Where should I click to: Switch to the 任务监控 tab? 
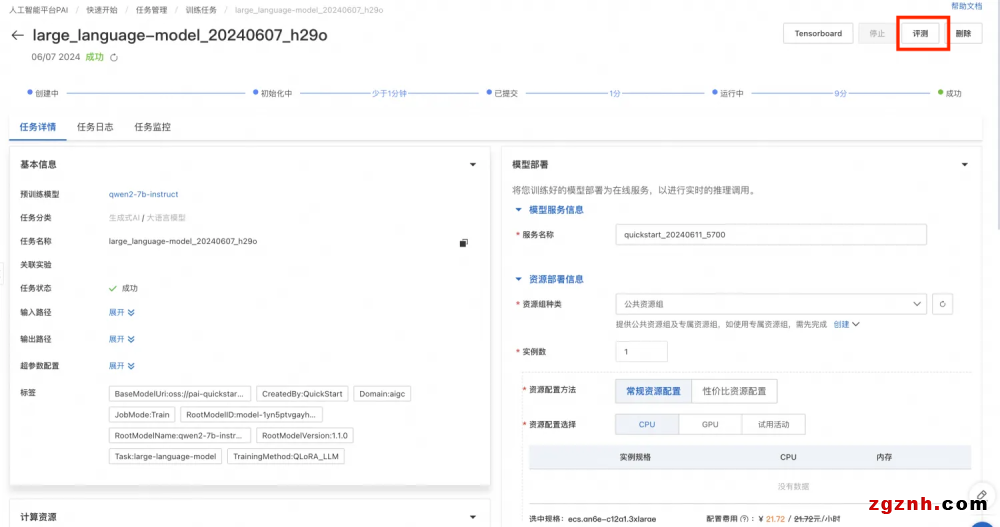coord(152,128)
